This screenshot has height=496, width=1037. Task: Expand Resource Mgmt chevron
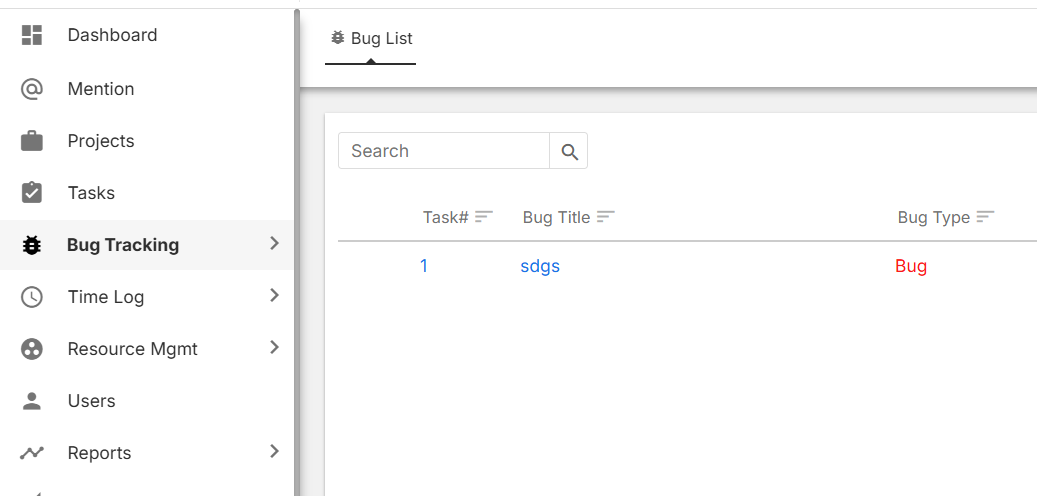(275, 348)
